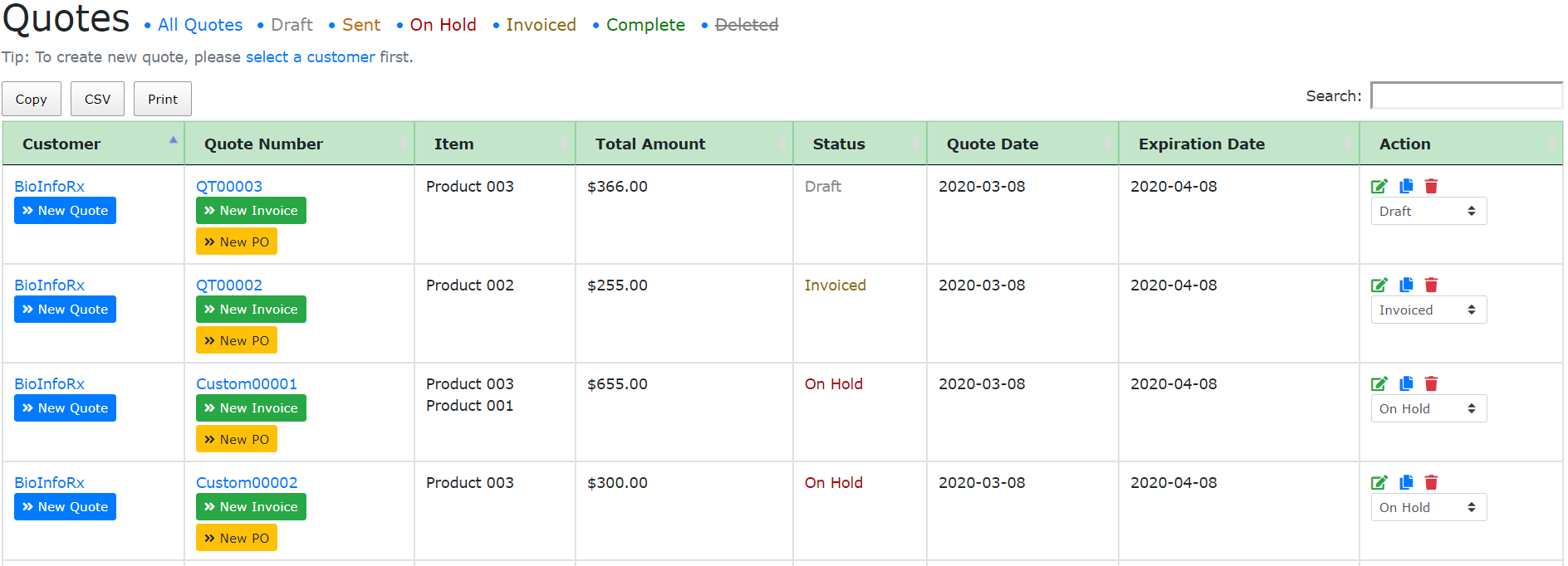Click the Search input field
The image size is (1568, 566).
(1466, 96)
